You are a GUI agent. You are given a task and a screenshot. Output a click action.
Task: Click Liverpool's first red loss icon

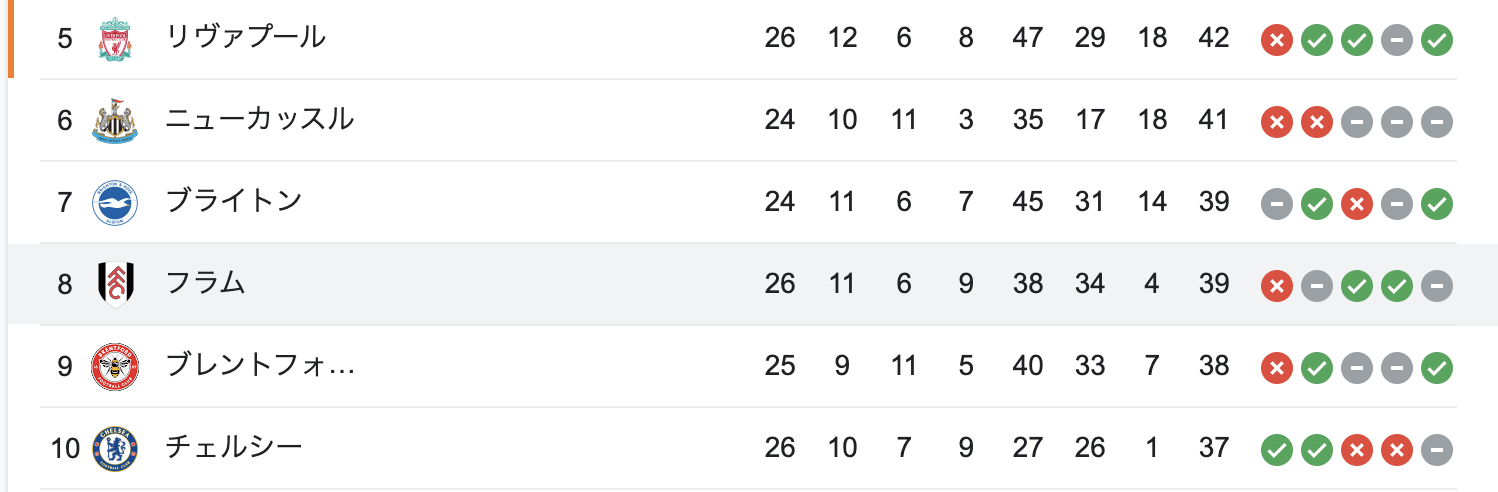pyautogui.click(x=1277, y=41)
